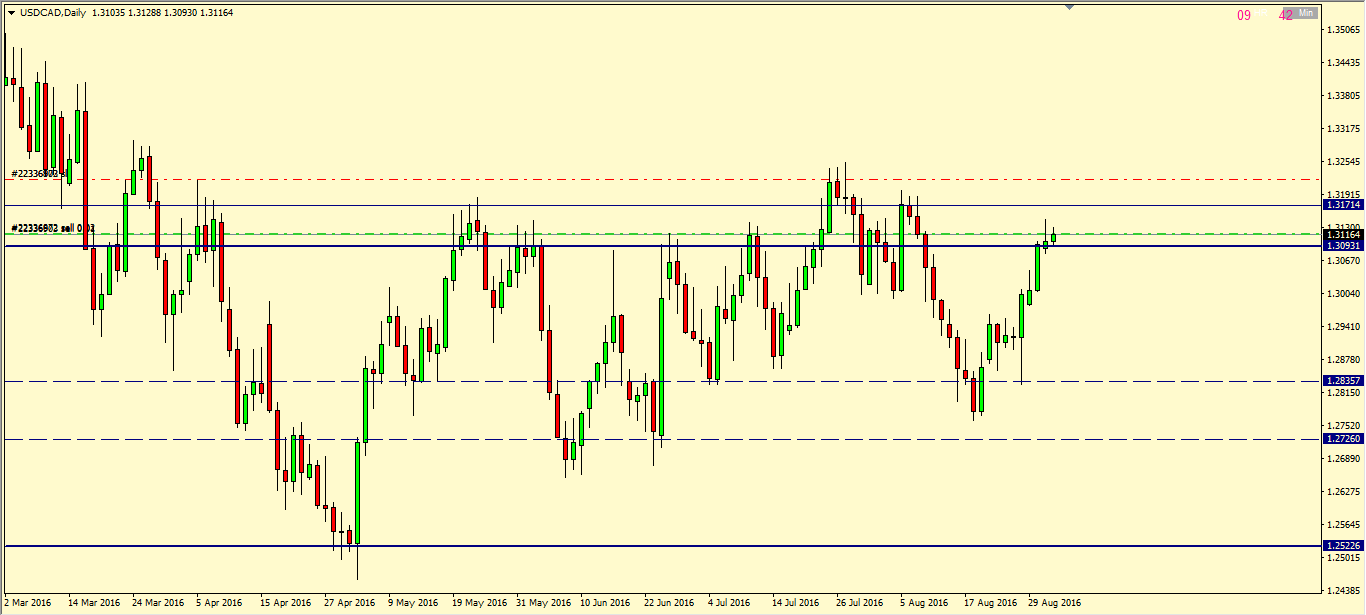Click the 1.31714 price level tag
1366x615 pixels.
pyautogui.click(x=1342, y=204)
